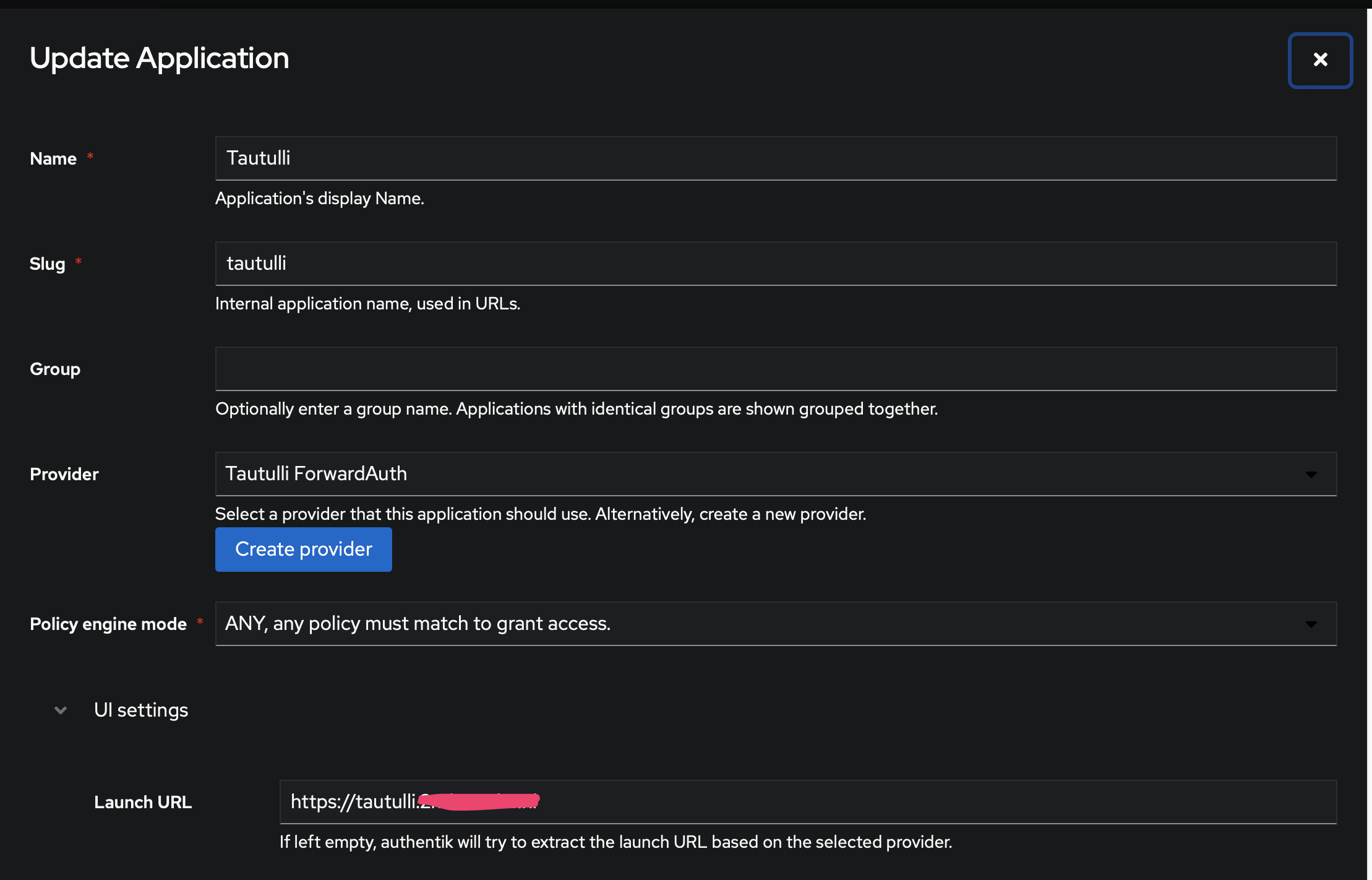Click the Provider label text

point(64,474)
